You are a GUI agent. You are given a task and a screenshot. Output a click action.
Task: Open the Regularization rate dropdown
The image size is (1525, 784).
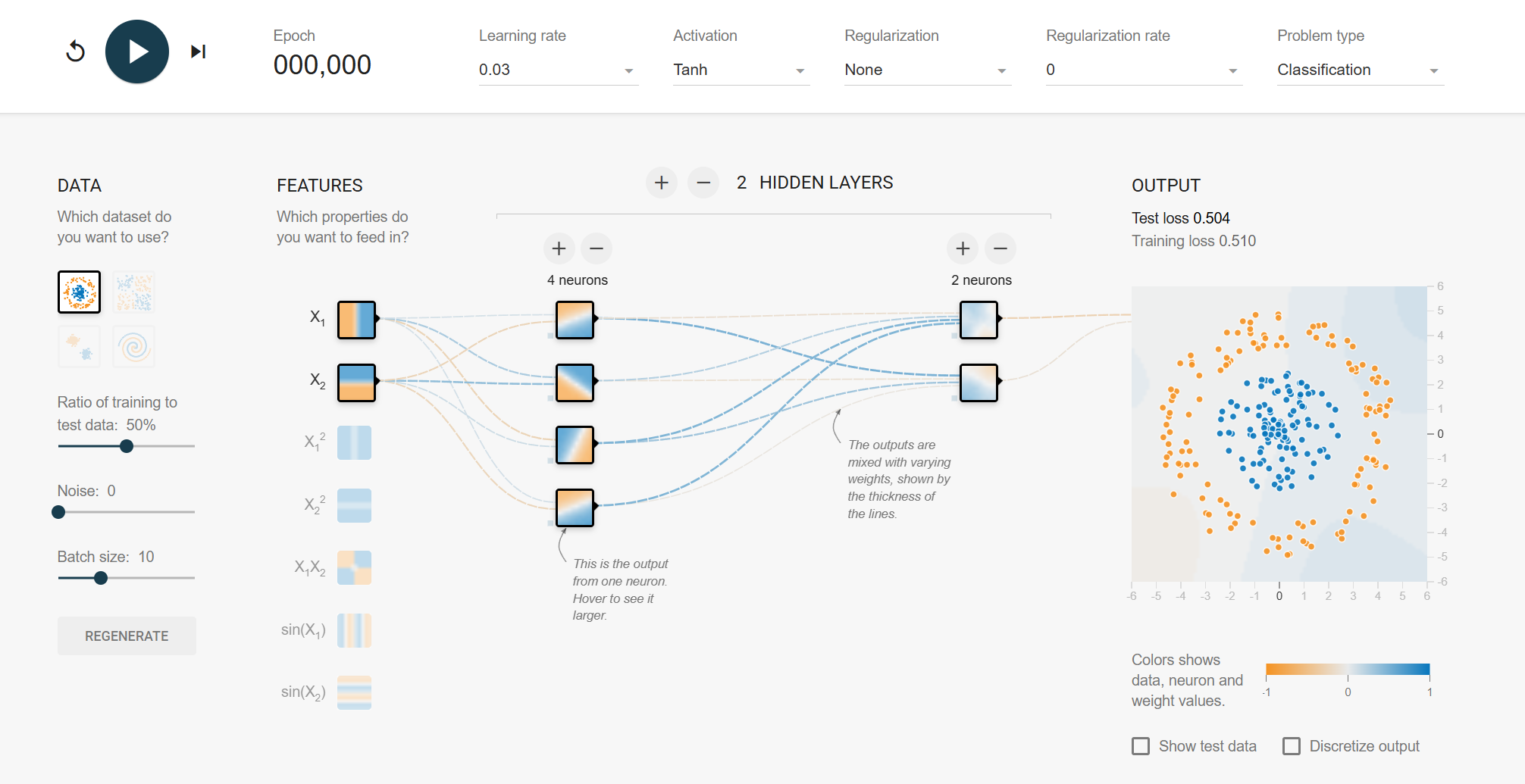(1144, 70)
